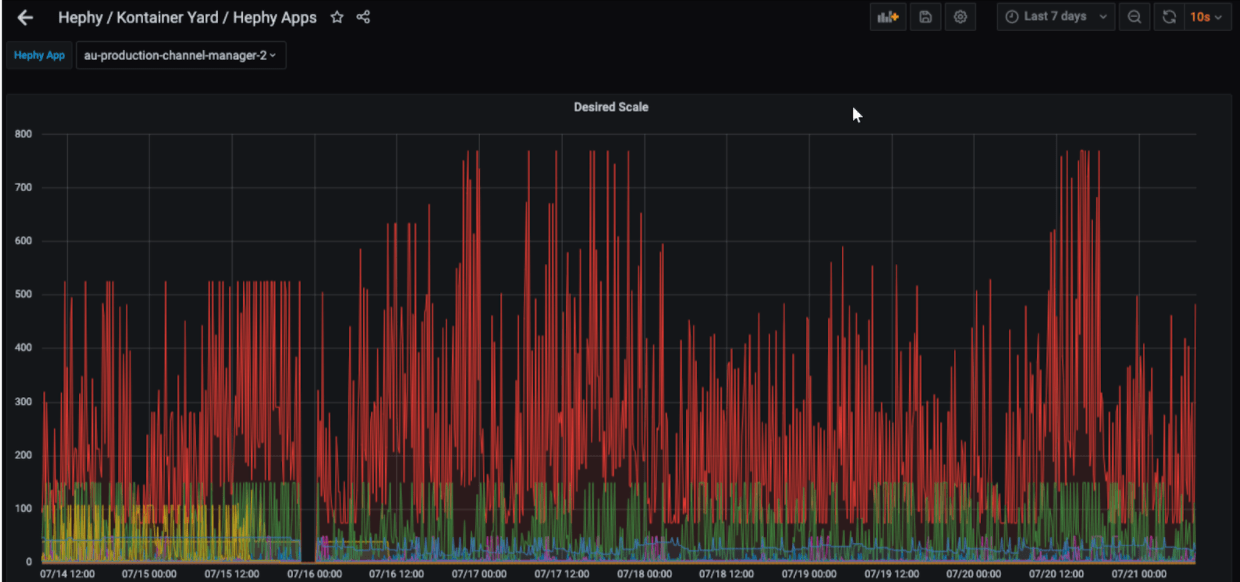Click the 07/17 00:00 time axis label

point(480,574)
